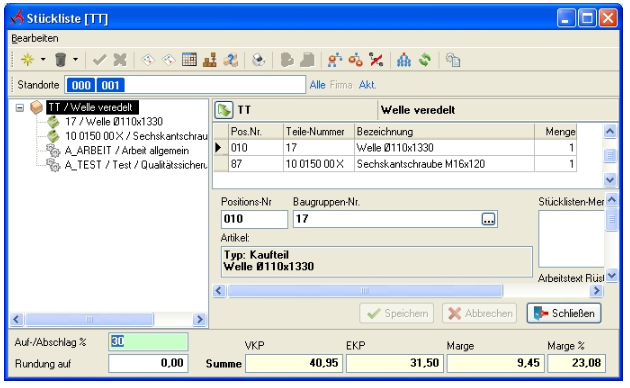This screenshot has width=630, height=388.
Task: Click the stacked boxes structure toolbar icon
Action: 210,60
